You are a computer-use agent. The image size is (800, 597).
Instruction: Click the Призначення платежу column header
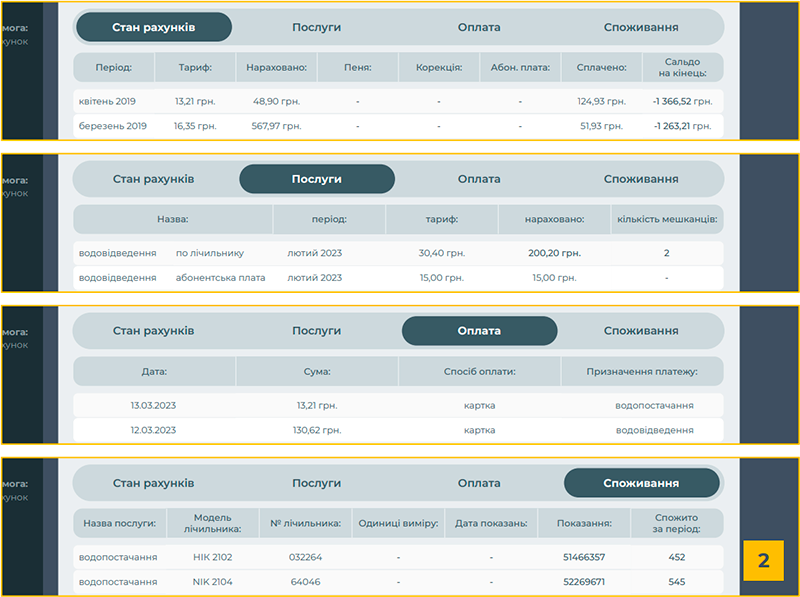pyautogui.click(x=642, y=371)
